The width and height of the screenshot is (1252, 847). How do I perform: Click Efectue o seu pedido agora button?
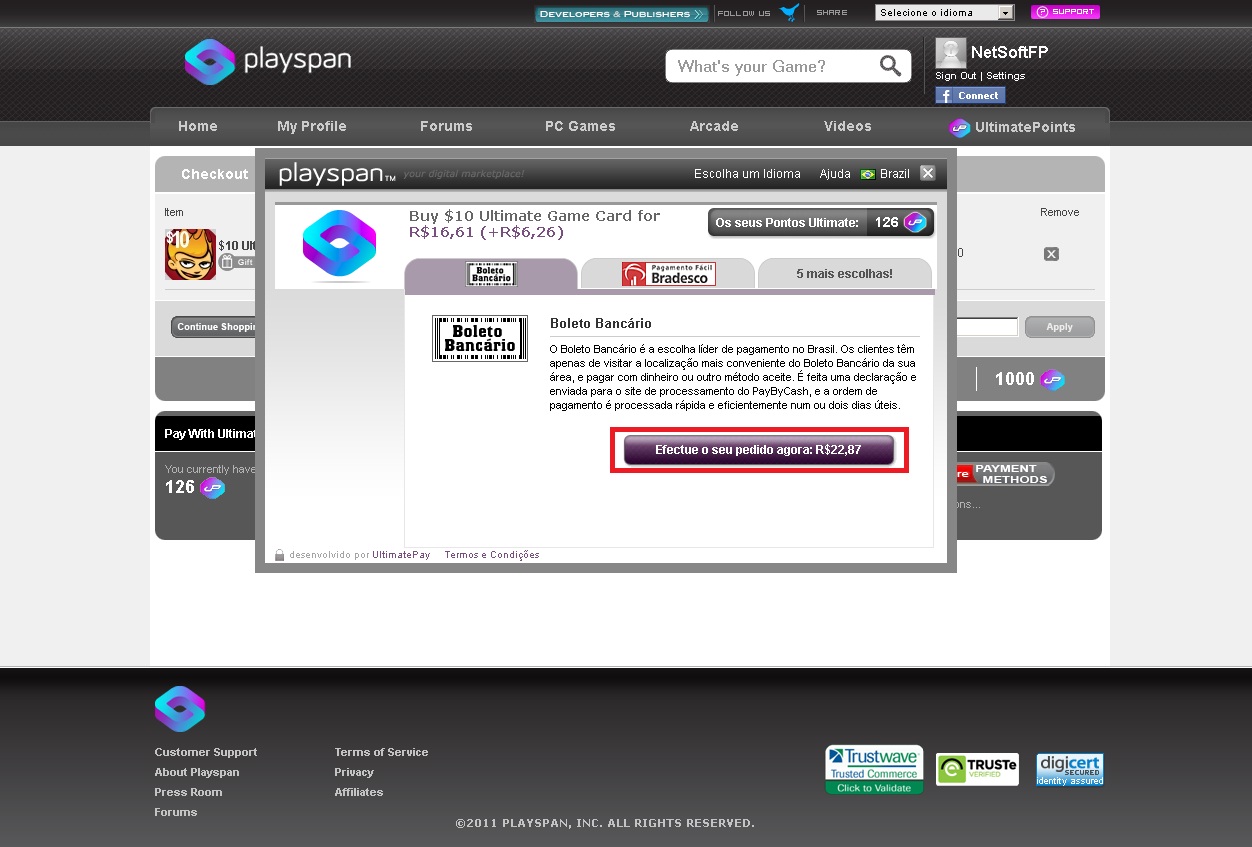pos(759,450)
